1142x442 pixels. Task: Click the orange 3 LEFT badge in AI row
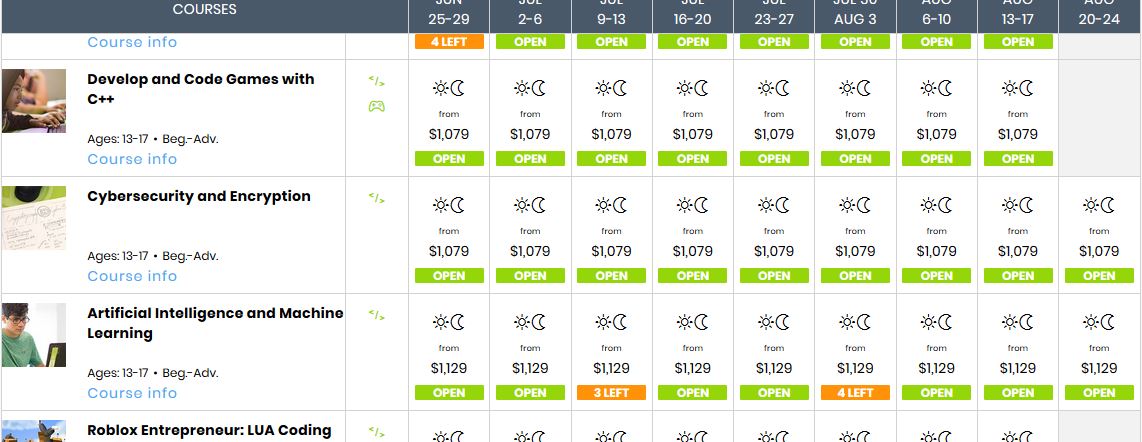click(611, 393)
